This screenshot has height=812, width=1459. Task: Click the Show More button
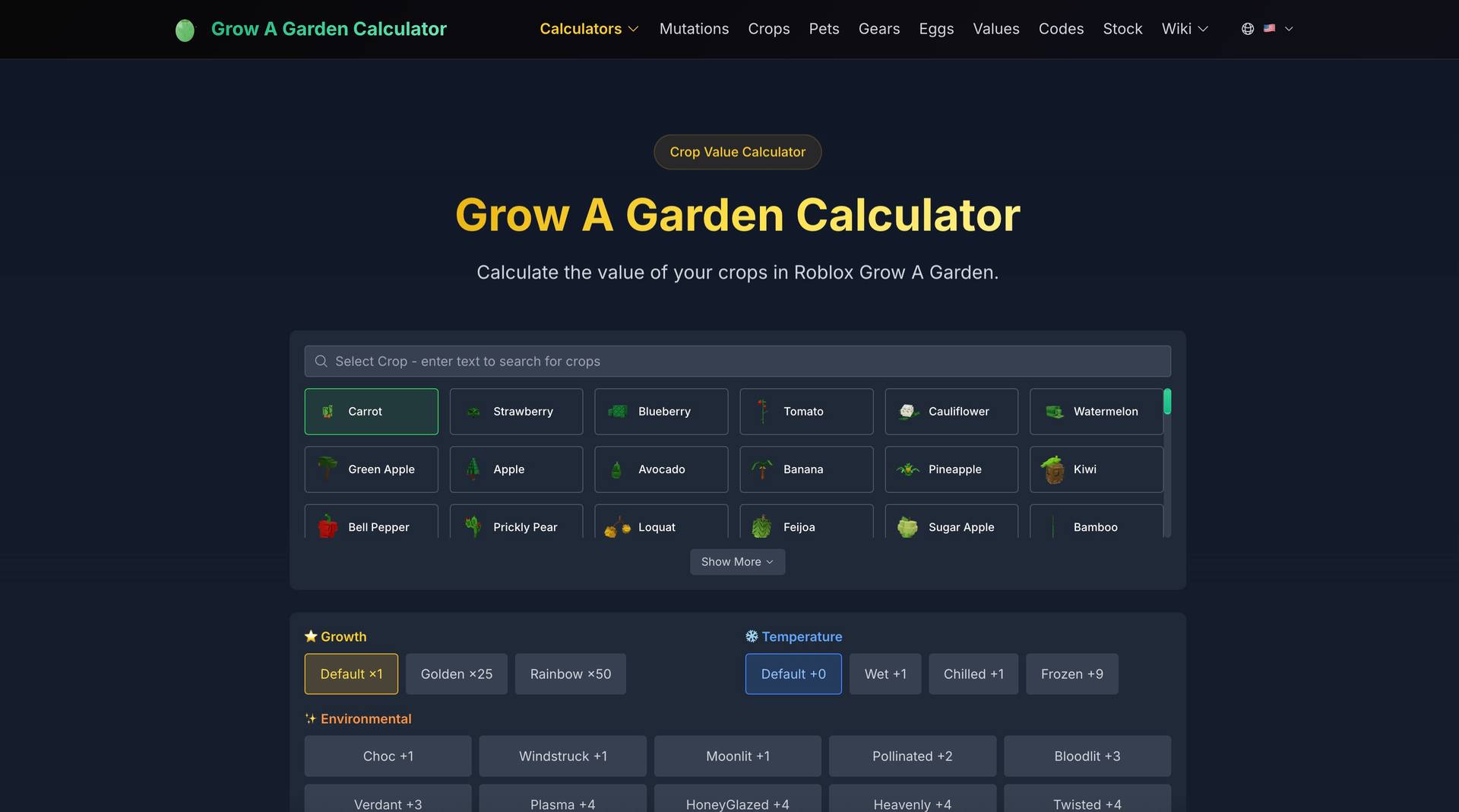736,561
